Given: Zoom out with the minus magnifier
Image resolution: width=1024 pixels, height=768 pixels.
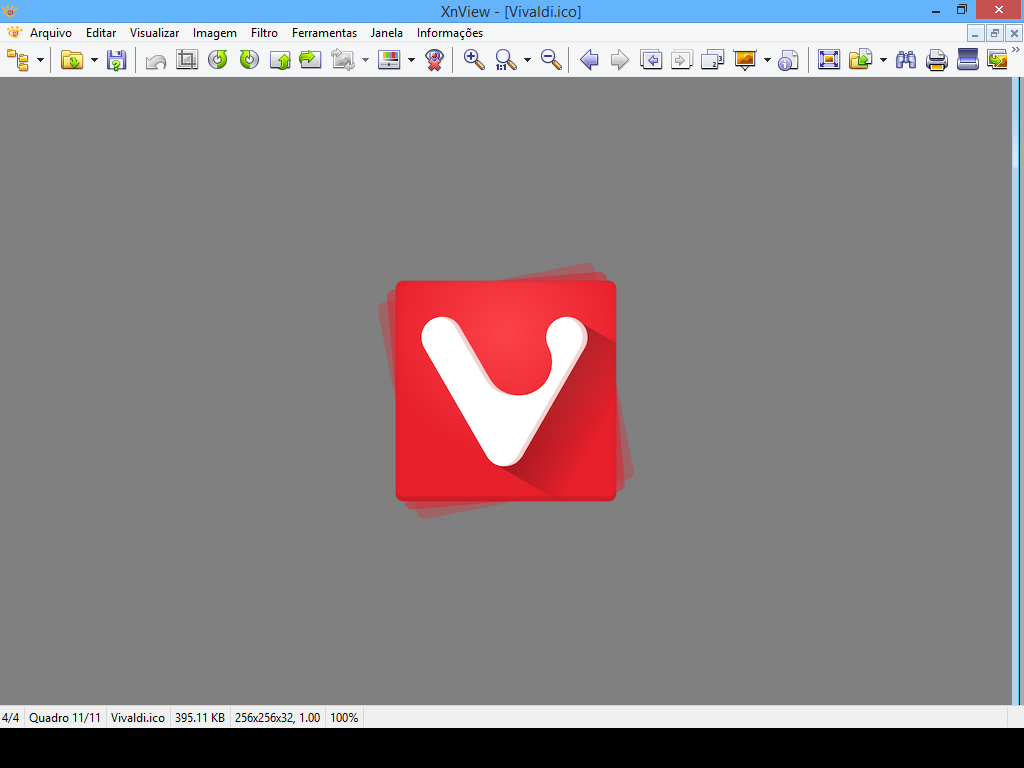Looking at the screenshot, I should [x=551, y=60].
